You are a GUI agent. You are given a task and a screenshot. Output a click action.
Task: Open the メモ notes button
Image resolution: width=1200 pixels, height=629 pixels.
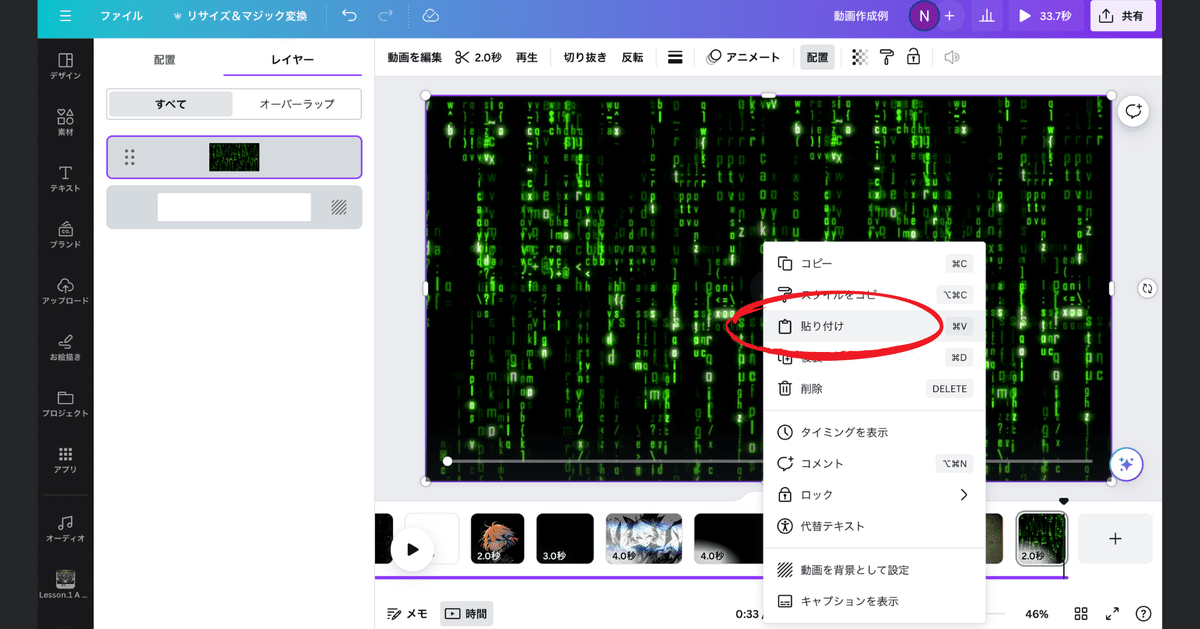[x=407, y=614]
